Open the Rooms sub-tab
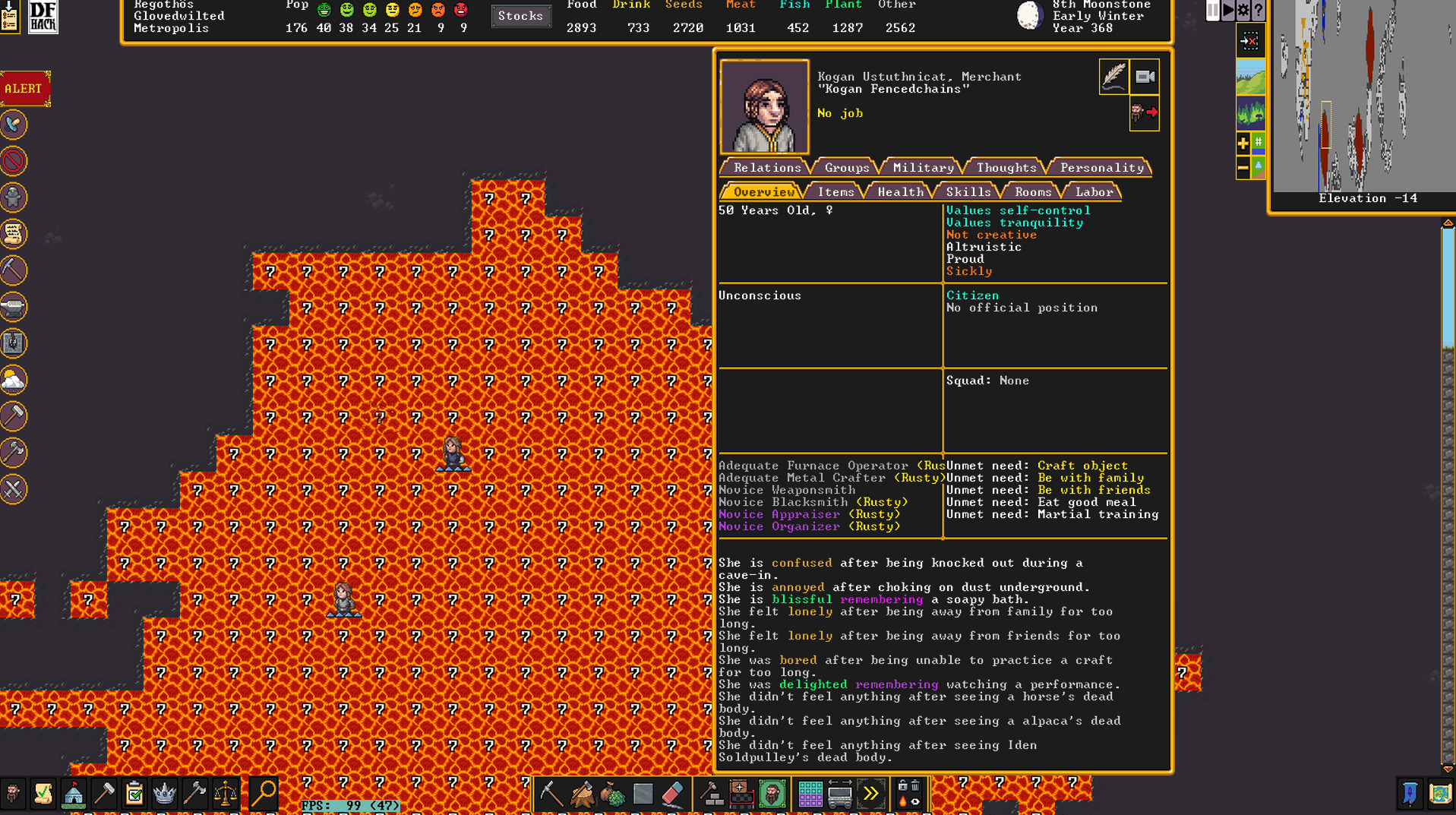 1033,191
